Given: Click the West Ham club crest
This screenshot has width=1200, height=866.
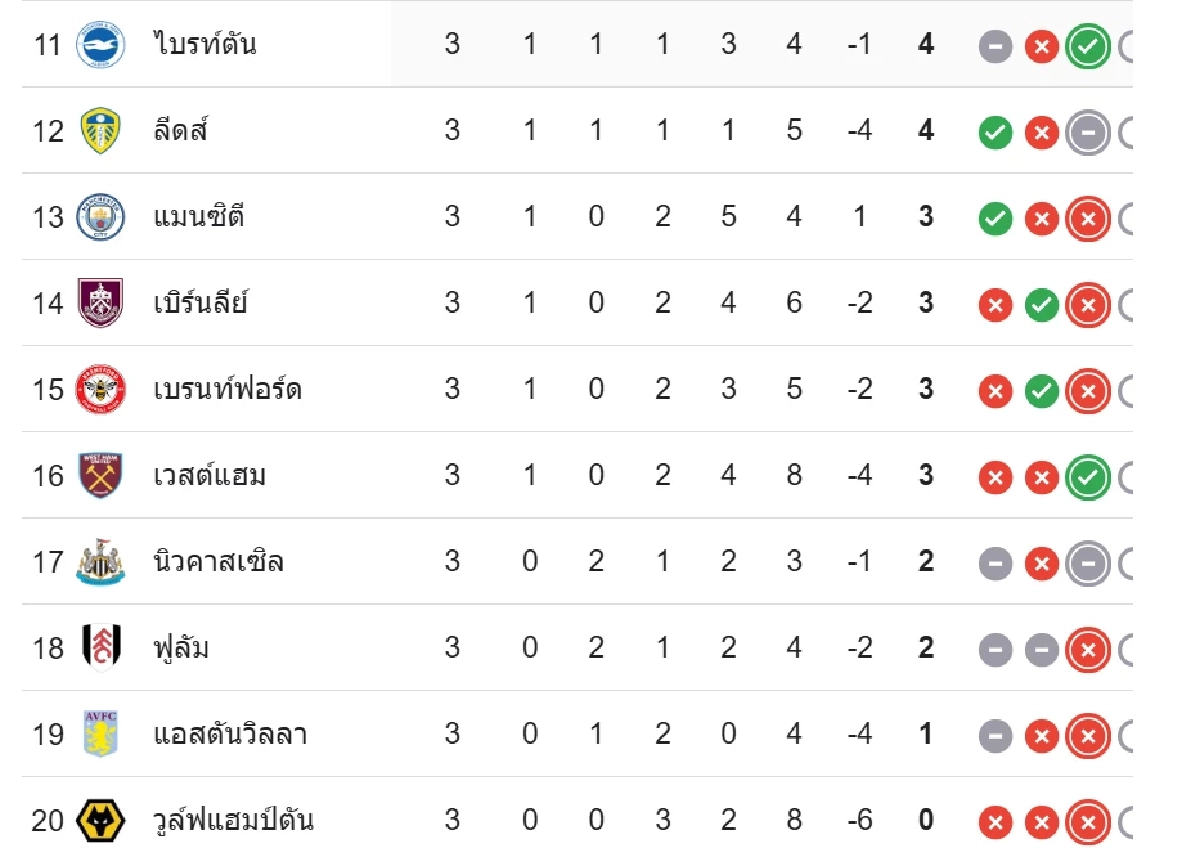Looking at the screenshot, I should [x=101, y=475].
